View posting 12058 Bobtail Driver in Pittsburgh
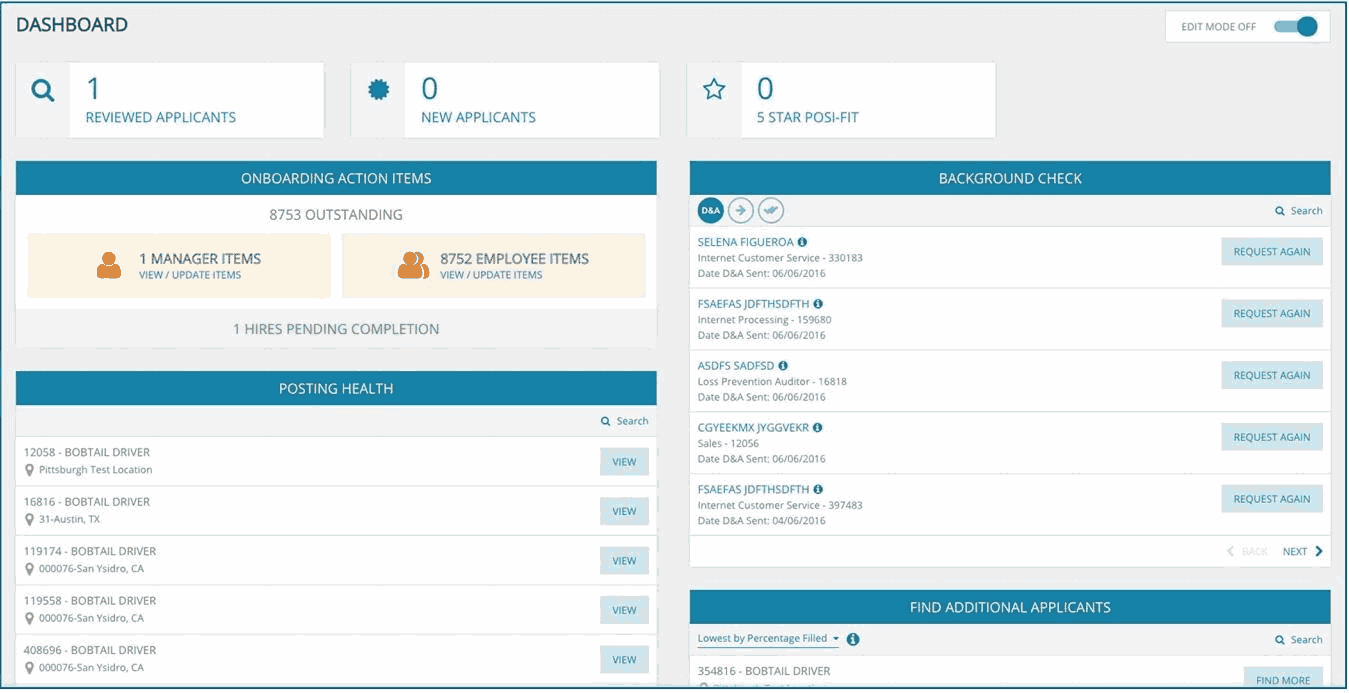This screenshot has width=1349, height=693. point(624,461)
